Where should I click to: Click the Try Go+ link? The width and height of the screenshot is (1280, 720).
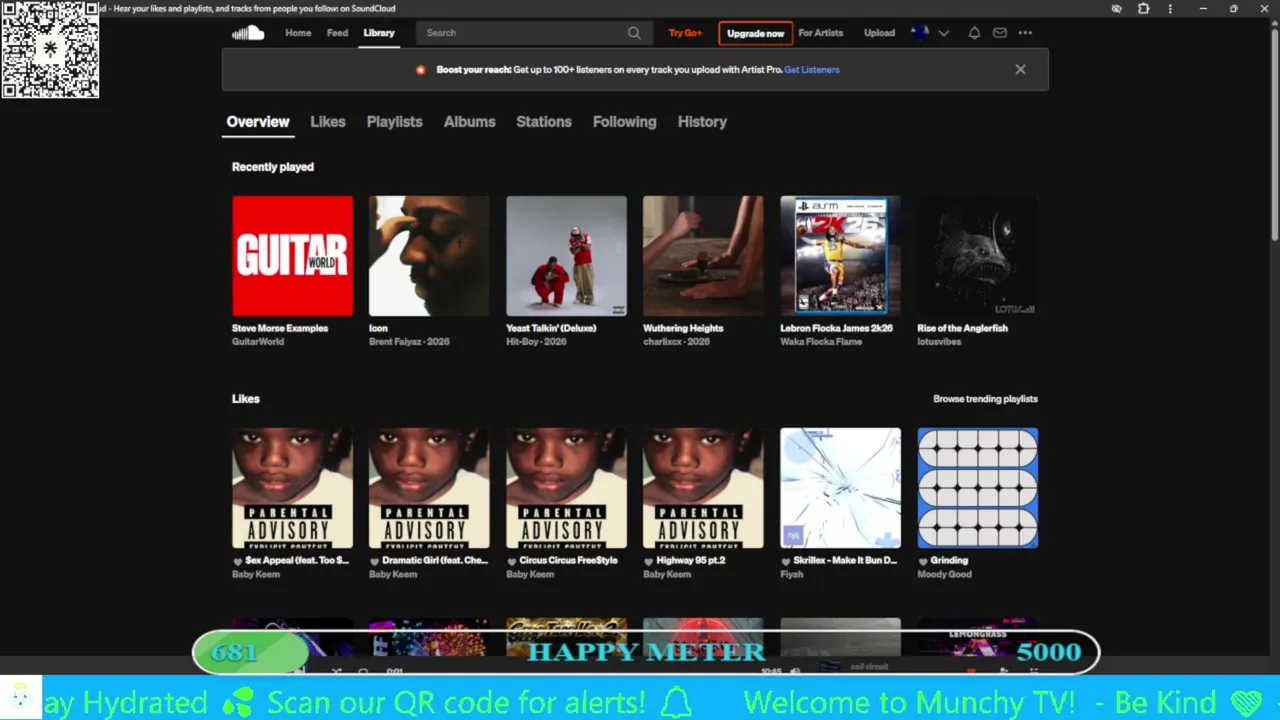pos(685,33)
